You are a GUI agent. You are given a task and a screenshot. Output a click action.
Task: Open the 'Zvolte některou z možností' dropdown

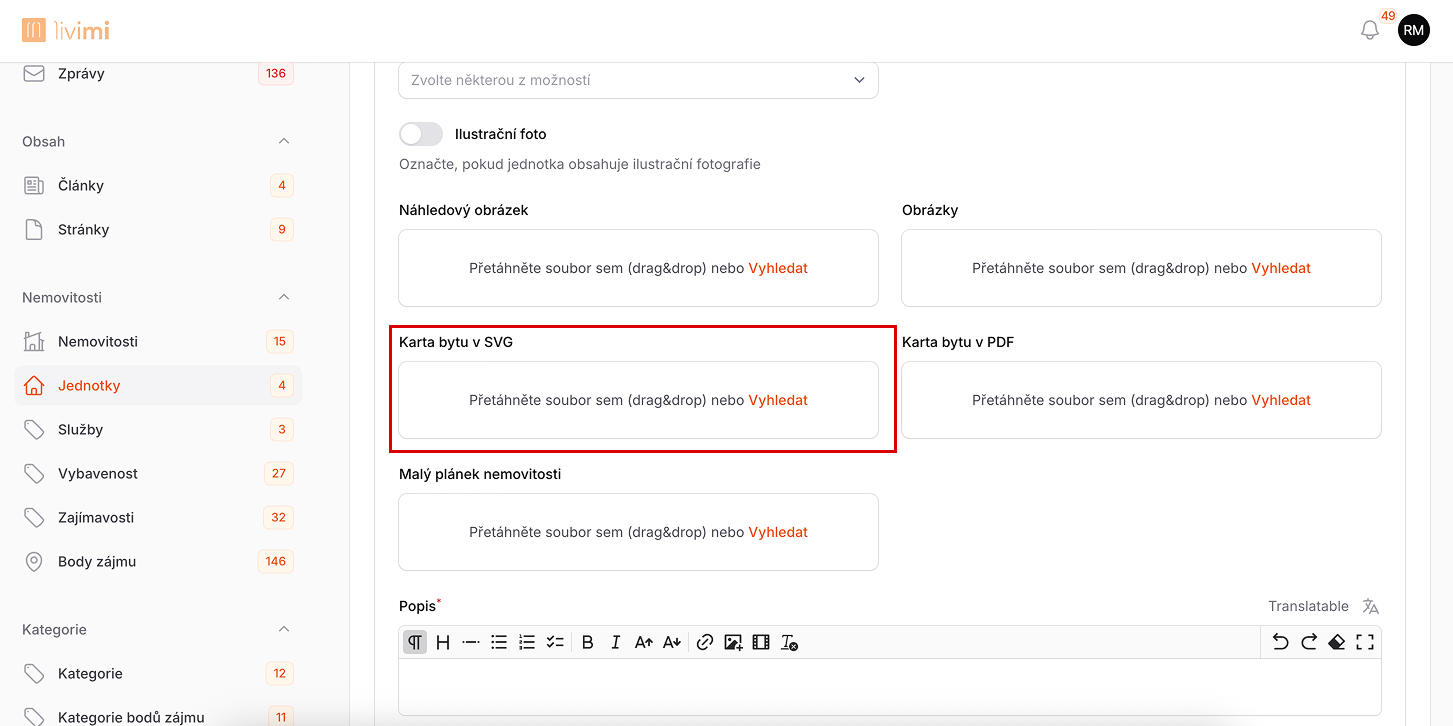tap(638, 80)
